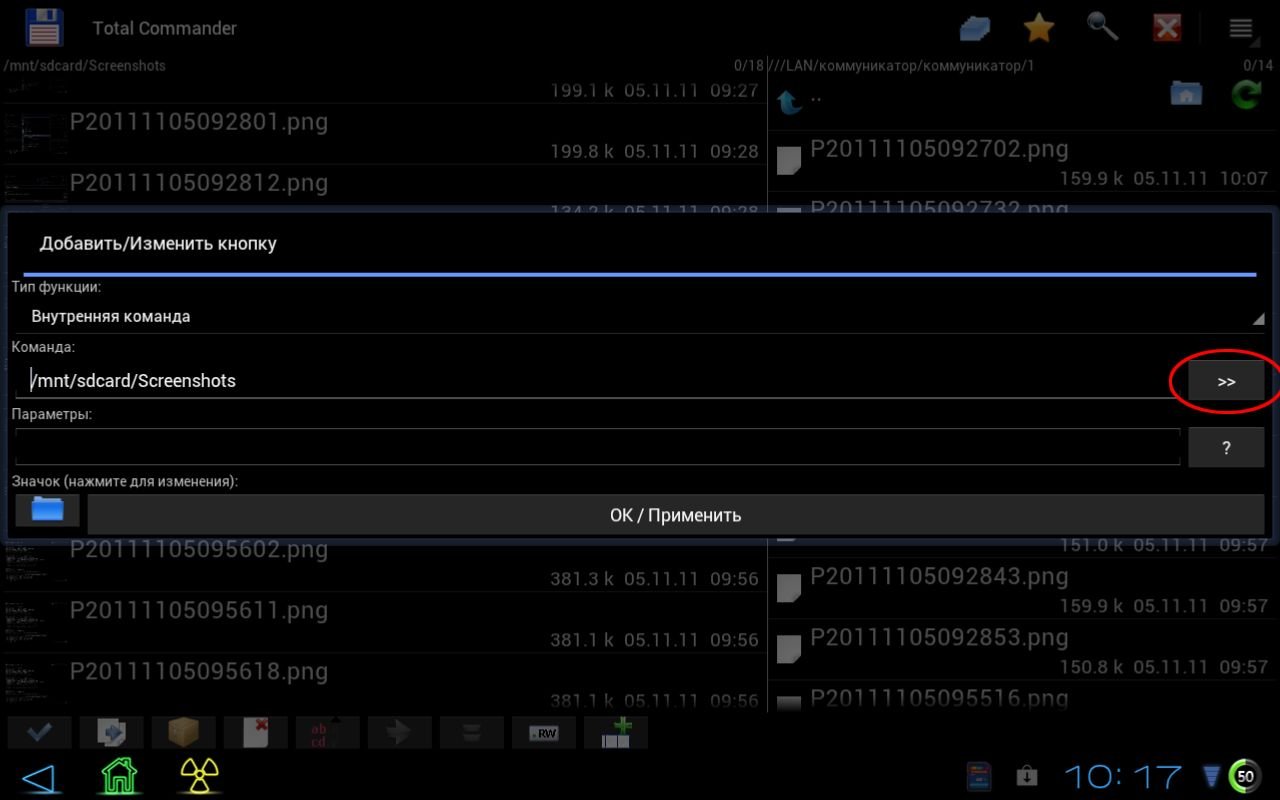Tap file icon of P20111105092843.png
Image resolution: width=1280 pixels, height=800 pixels.
pos(790,588)
